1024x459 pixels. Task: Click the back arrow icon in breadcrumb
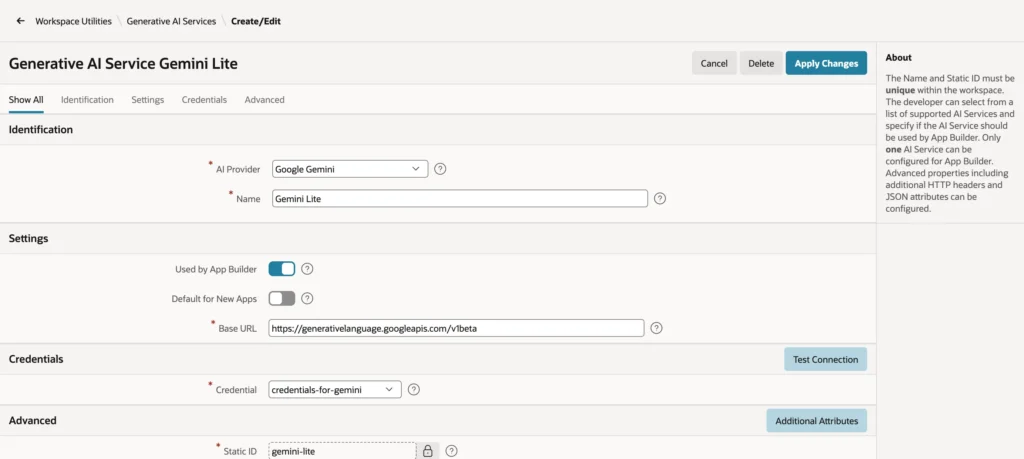[x=20, y=21]
